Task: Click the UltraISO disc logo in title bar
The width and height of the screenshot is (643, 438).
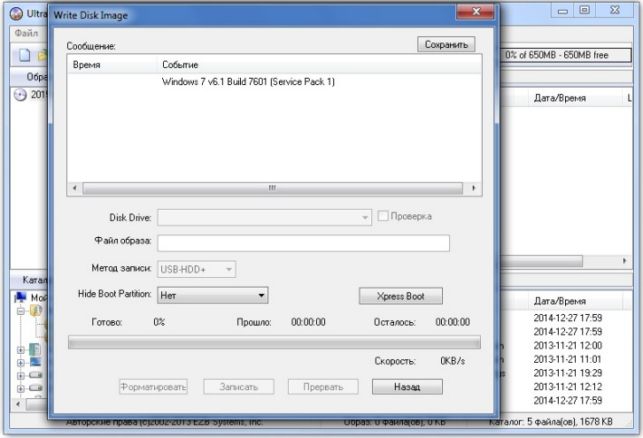Action: 16,14
